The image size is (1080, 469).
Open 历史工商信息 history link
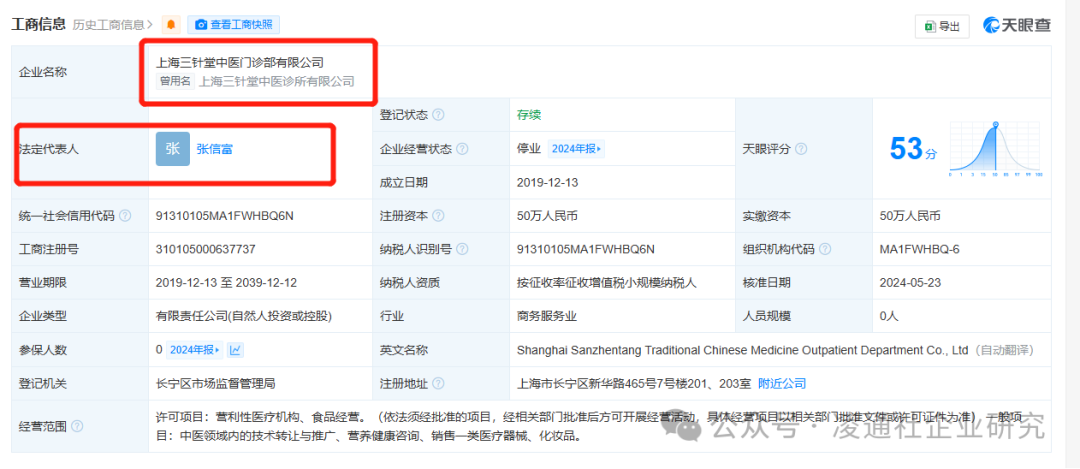pyautogui.click(x=113, y=25)
